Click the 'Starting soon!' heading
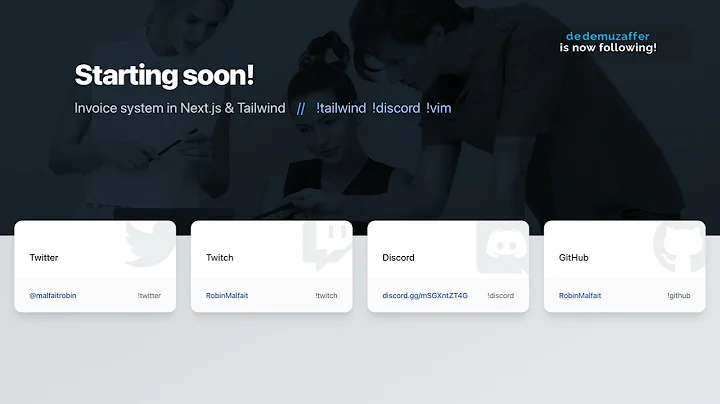 (x=164, y=75)
